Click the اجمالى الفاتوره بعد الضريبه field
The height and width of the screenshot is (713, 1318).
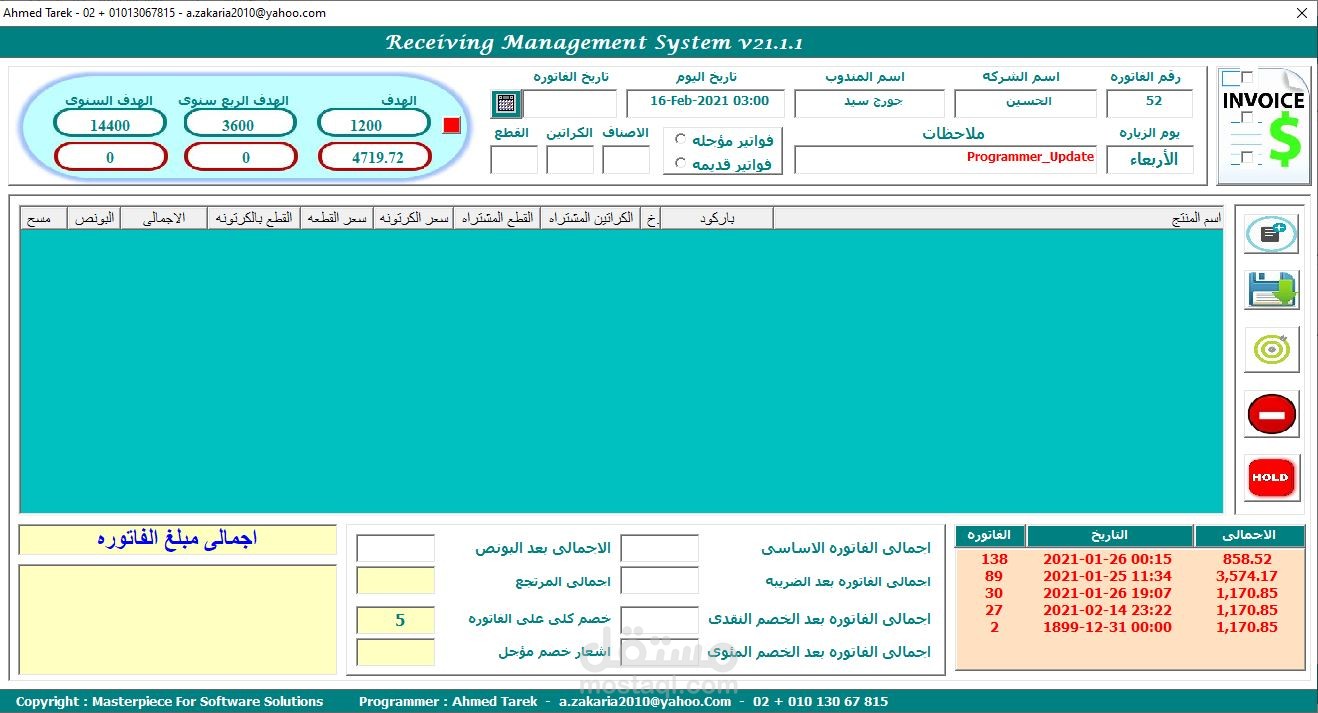click(x=660, y=581)
